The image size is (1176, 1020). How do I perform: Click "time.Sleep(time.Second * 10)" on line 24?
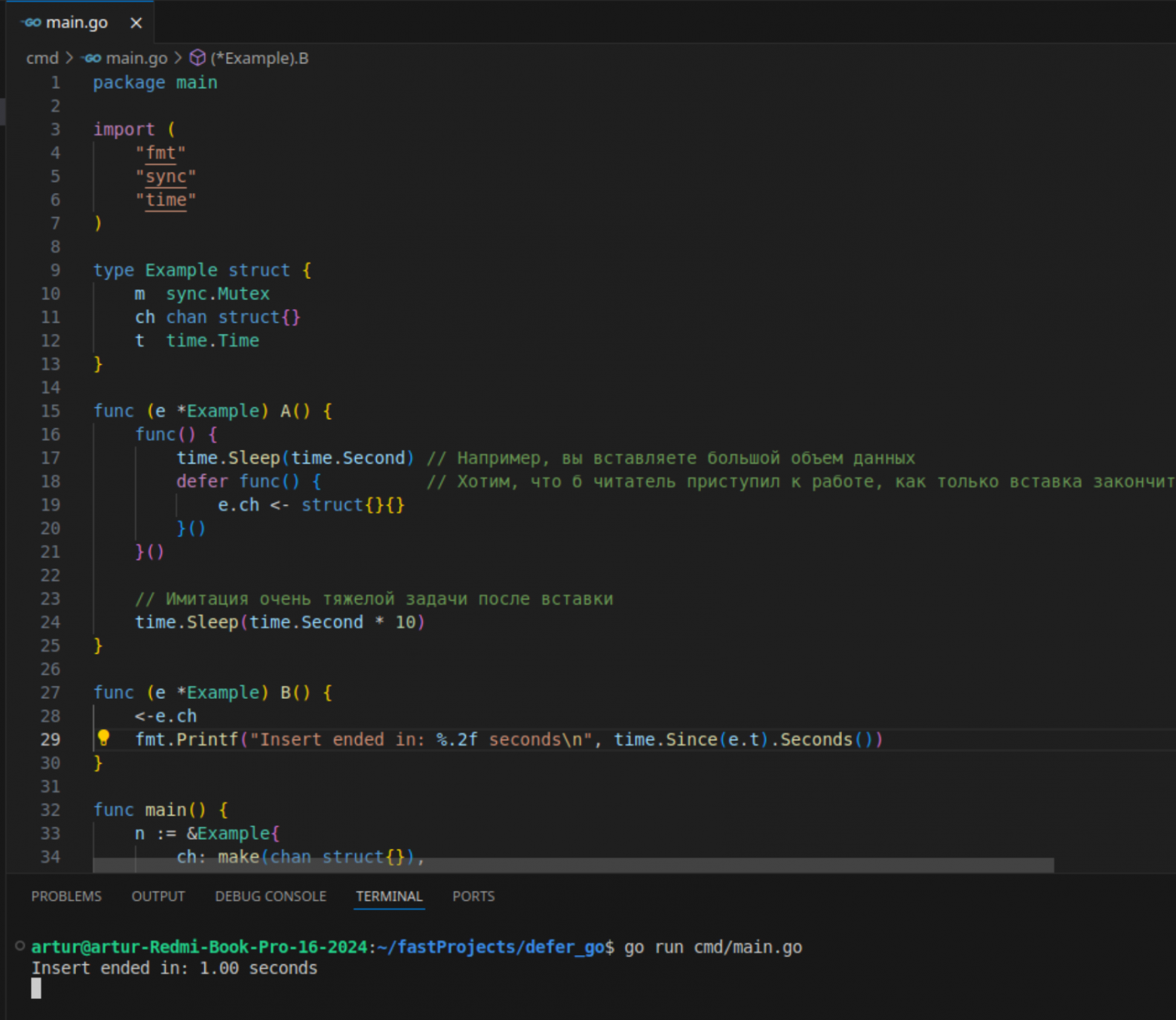[x=280, y=622]
